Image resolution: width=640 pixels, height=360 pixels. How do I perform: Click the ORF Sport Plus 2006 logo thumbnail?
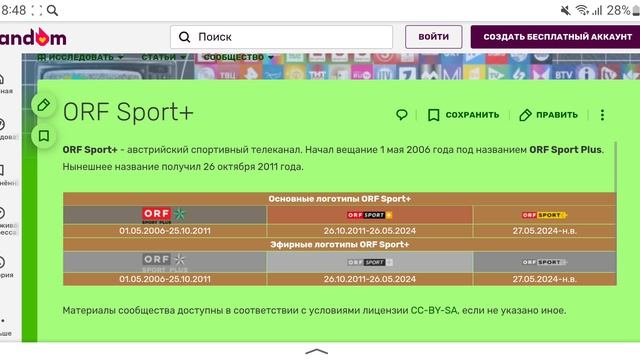click(x=163, y=215)
